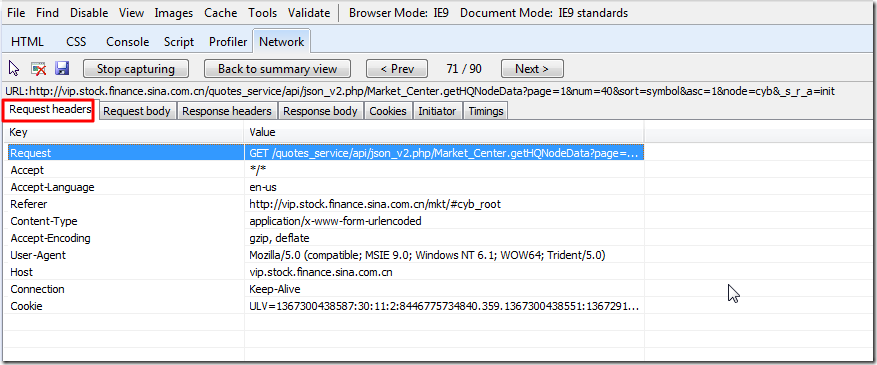
Task: Select the Accept-Encoding row
Action: coord(326,238)
